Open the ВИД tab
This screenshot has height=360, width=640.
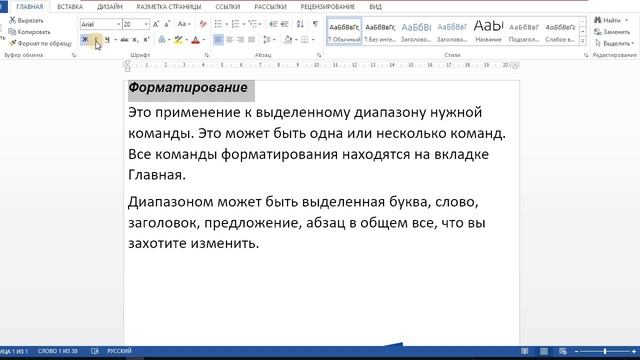point(375,7)
